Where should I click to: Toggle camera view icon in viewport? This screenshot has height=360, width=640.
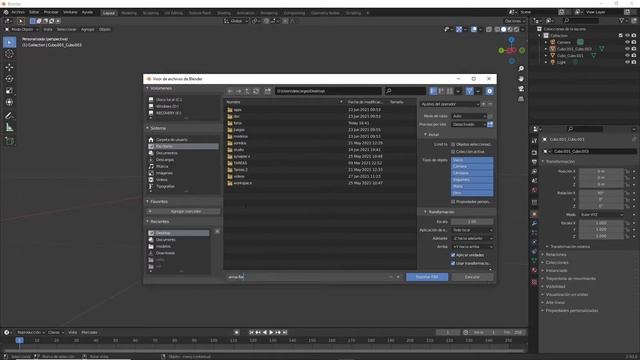click(521, 89)
